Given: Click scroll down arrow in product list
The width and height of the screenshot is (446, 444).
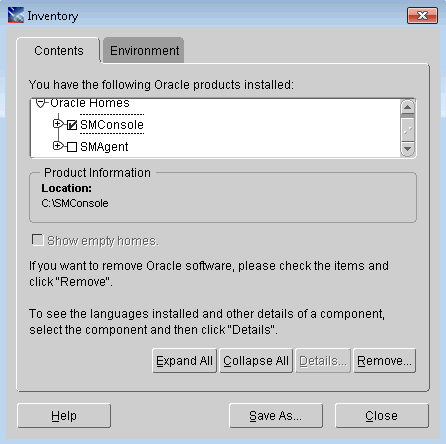Looking at the screenshot, I should pos(407,149).
